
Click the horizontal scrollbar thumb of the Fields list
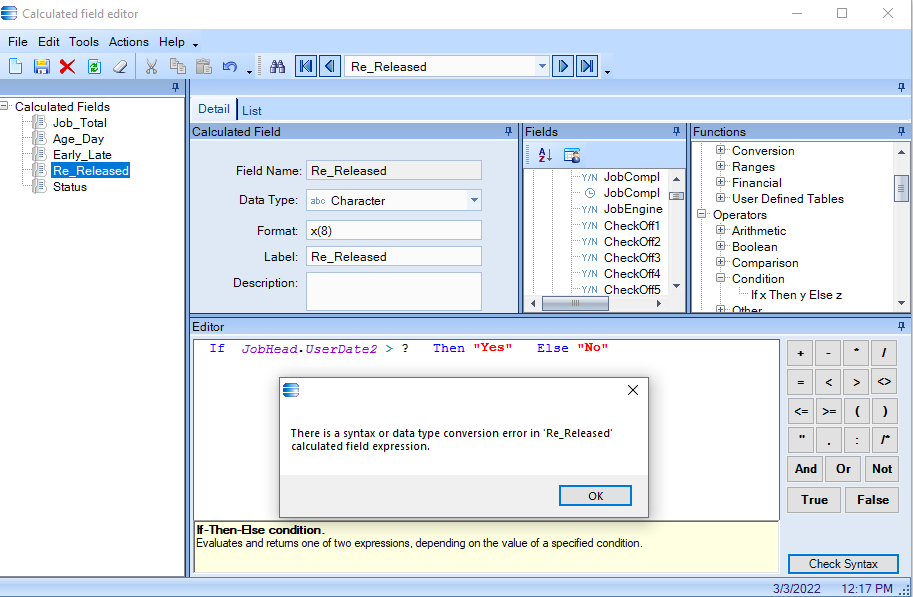(x=575, y=303)
